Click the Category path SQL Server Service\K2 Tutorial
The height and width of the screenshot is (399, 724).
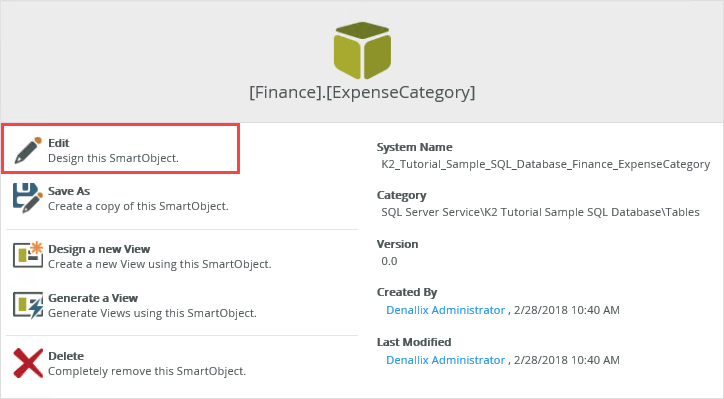[540, 212]
